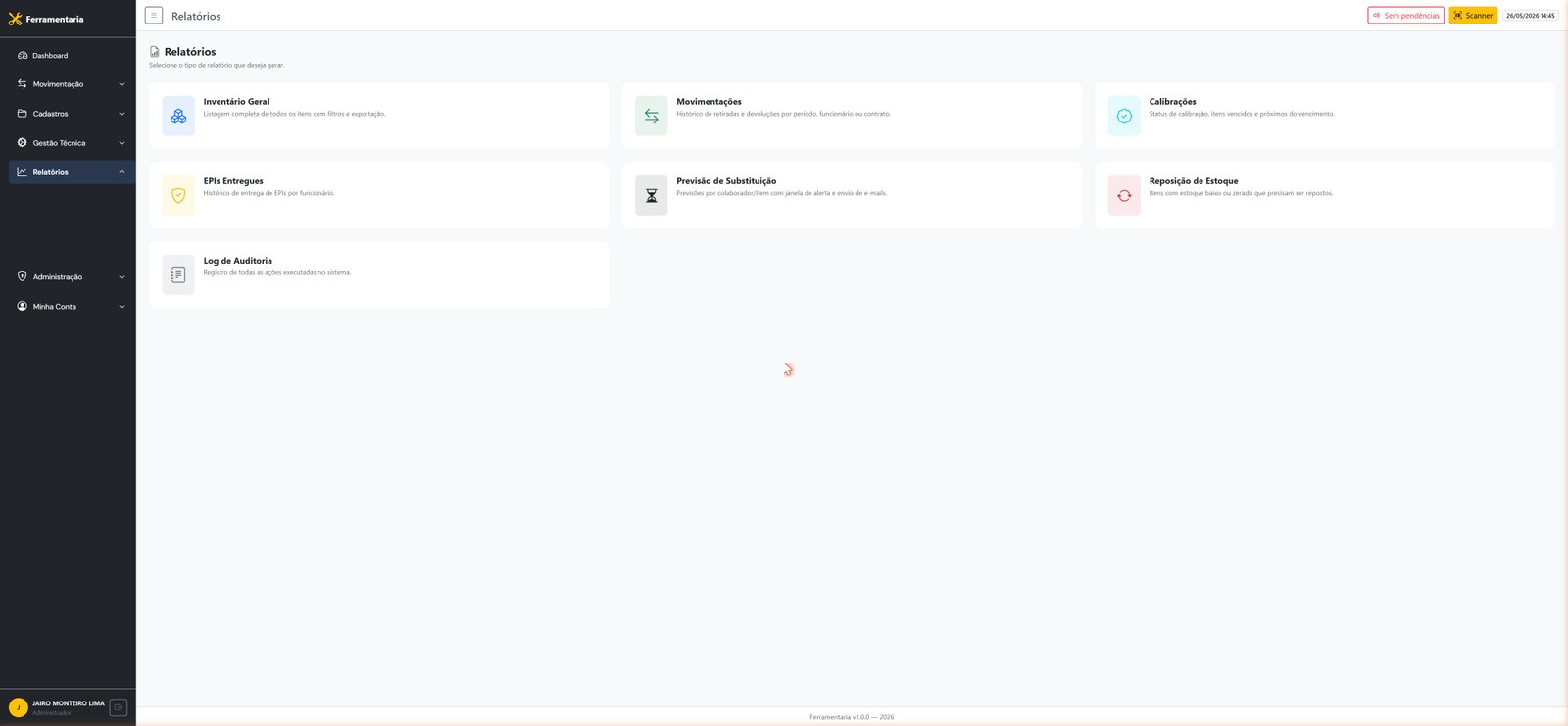
Task: Select the Reposição de Estoque refresh icon
Action: coord(1124,195)
